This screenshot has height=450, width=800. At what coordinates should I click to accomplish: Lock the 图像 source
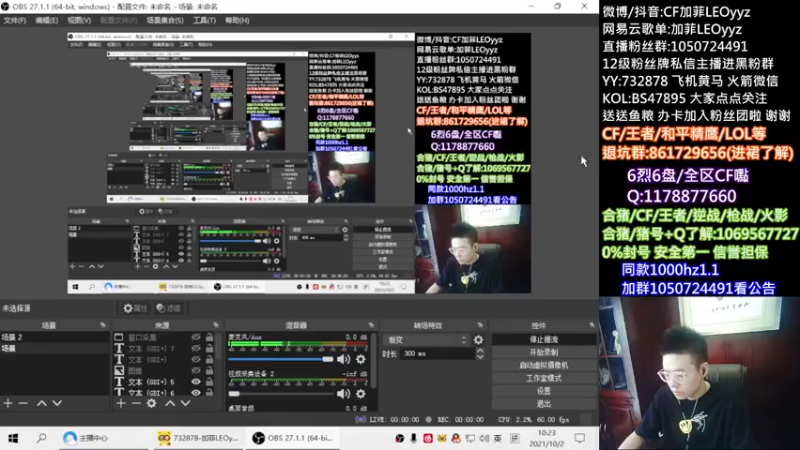(210, 371)
